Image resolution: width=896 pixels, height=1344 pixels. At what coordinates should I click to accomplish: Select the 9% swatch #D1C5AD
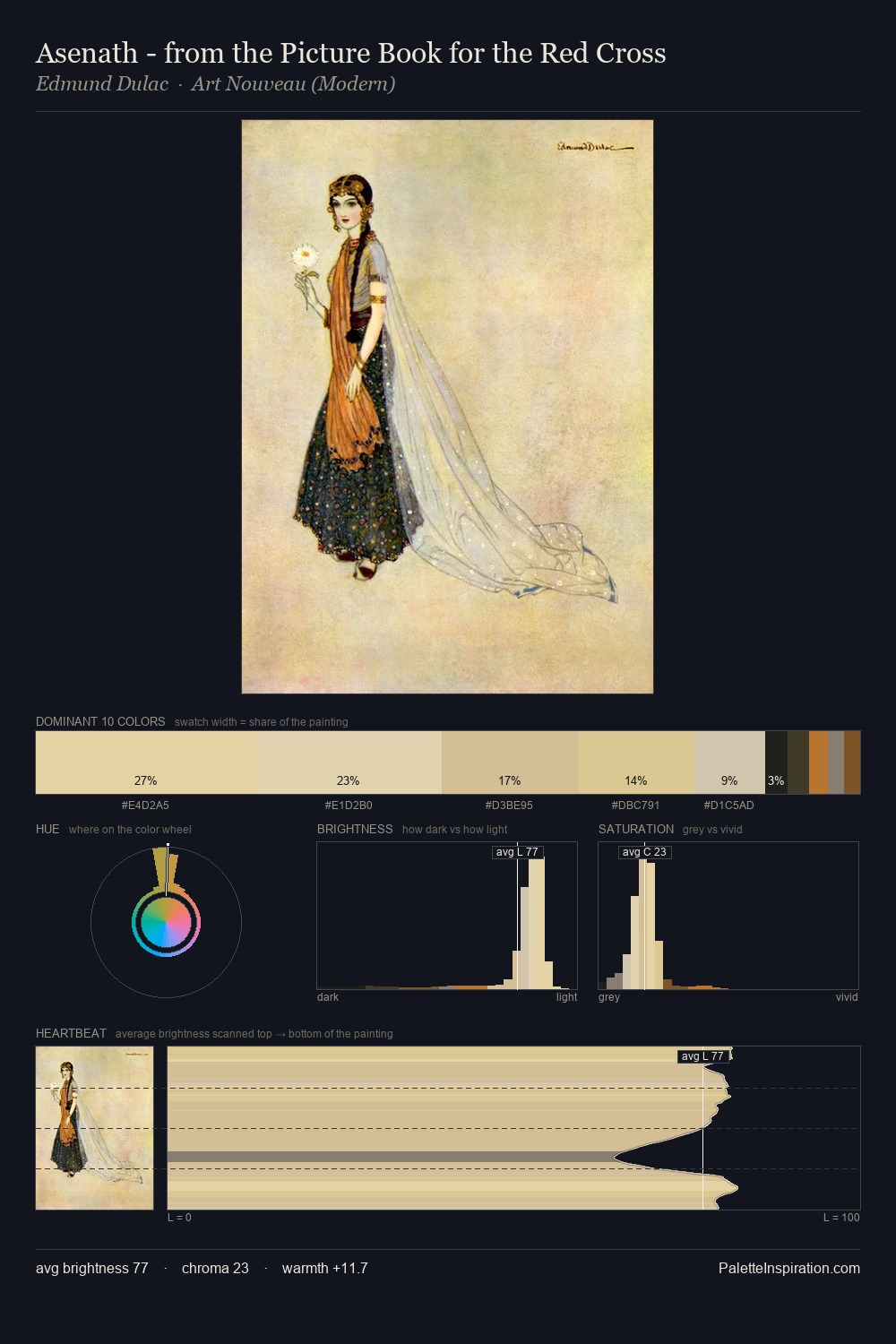[730, 762]
